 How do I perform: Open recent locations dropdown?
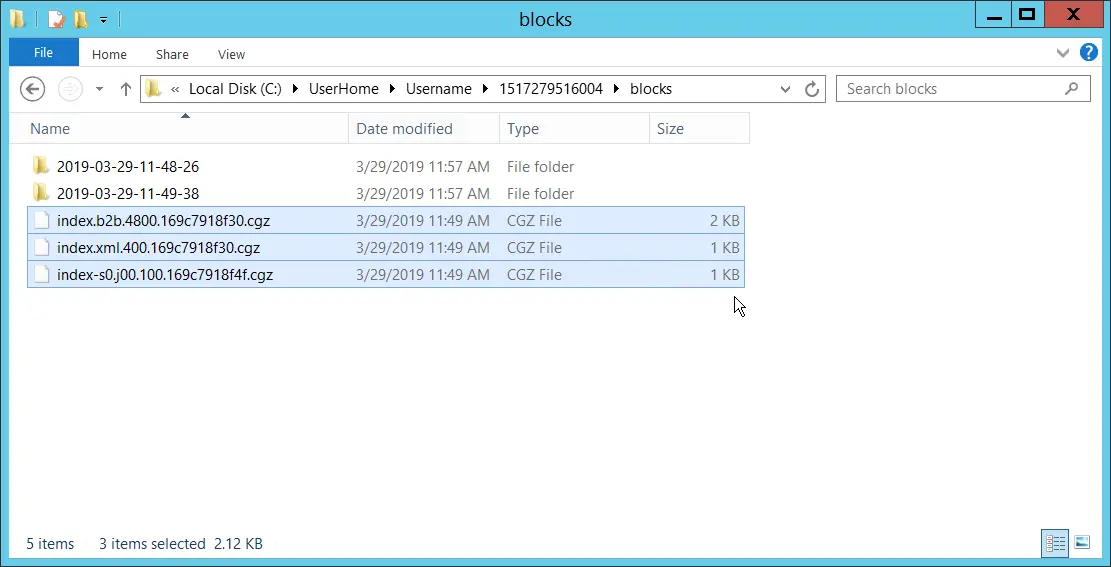[99, 89]
